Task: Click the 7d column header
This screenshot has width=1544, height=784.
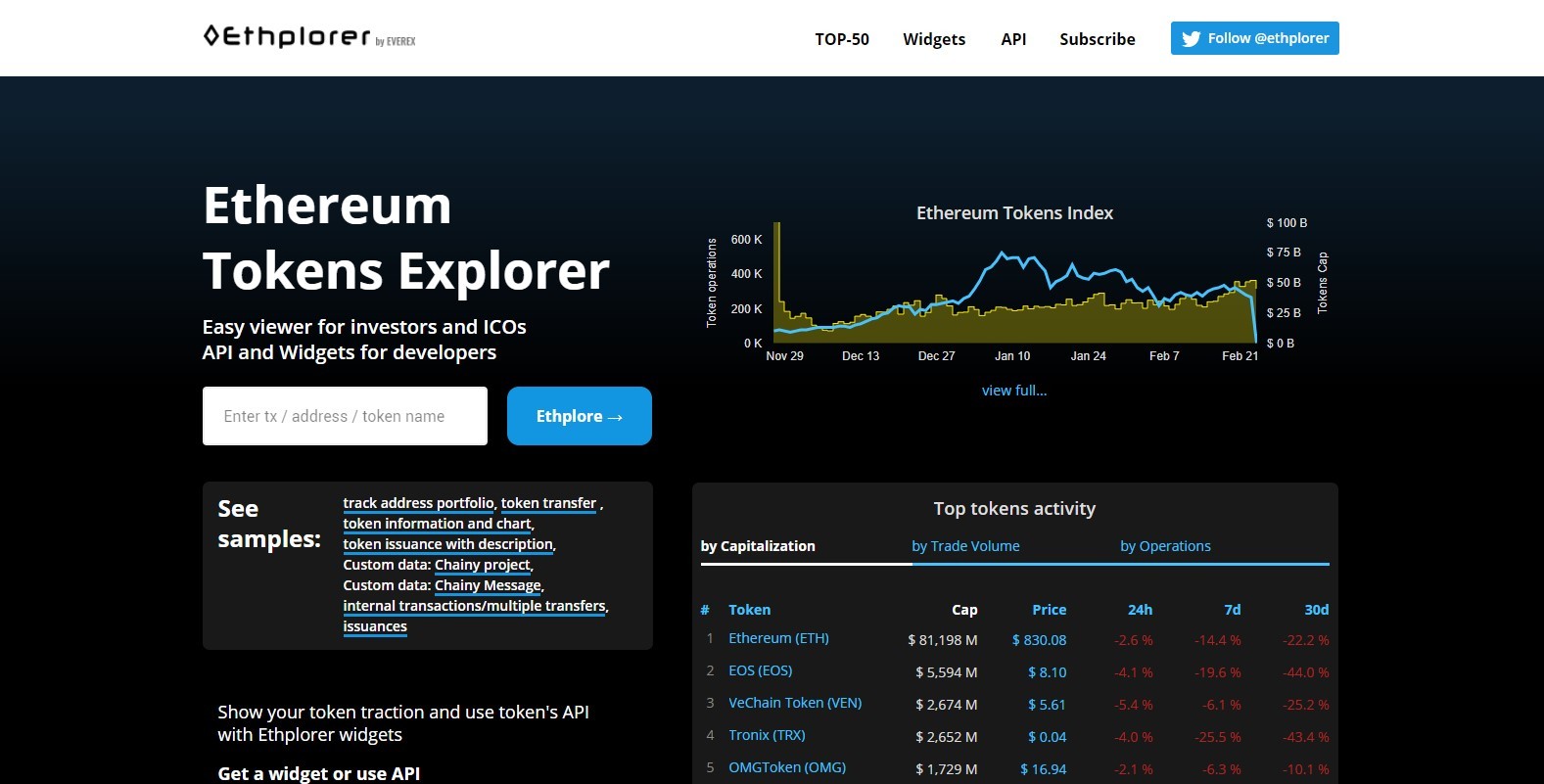Action: [x=1233, y=610]
